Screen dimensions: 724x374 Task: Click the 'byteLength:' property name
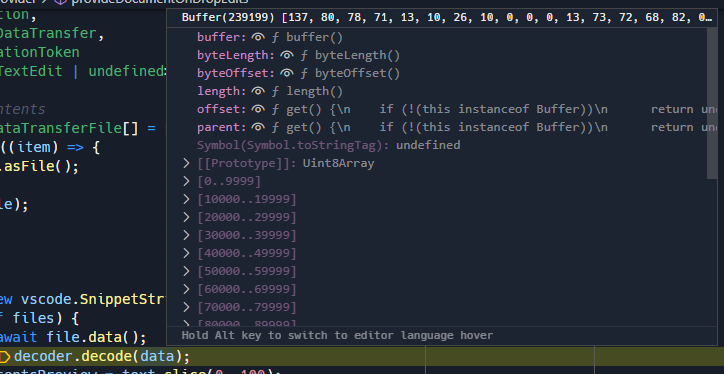(x=236, y=55)
